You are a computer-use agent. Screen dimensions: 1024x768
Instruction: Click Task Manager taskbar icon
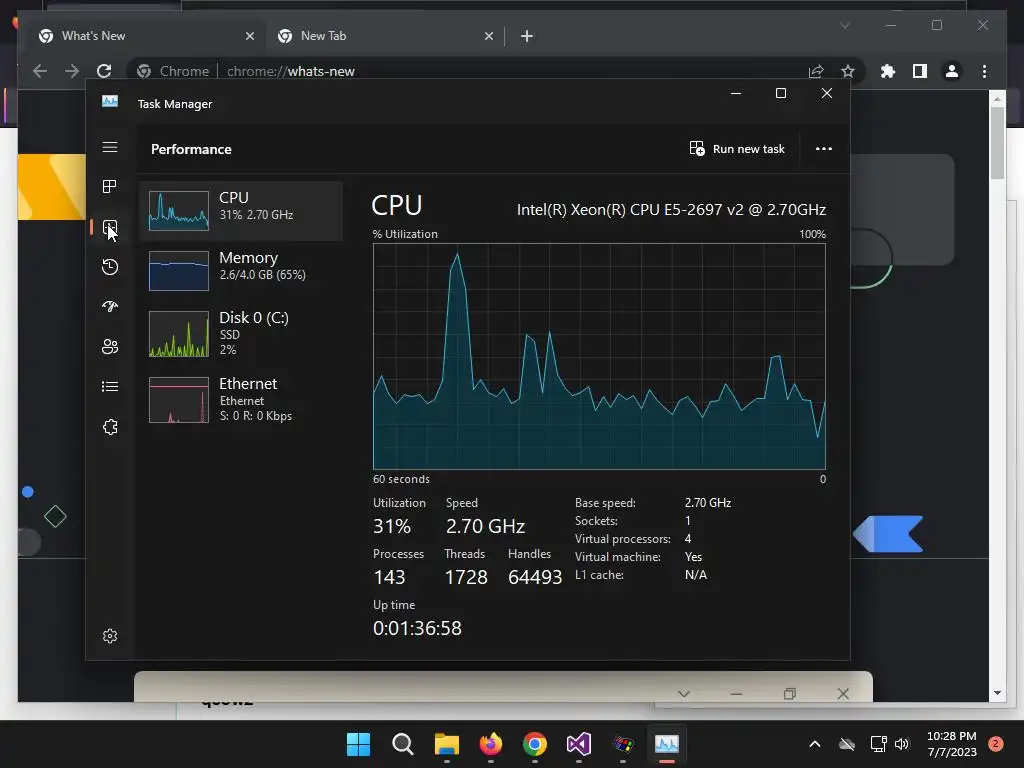[667, 744]
